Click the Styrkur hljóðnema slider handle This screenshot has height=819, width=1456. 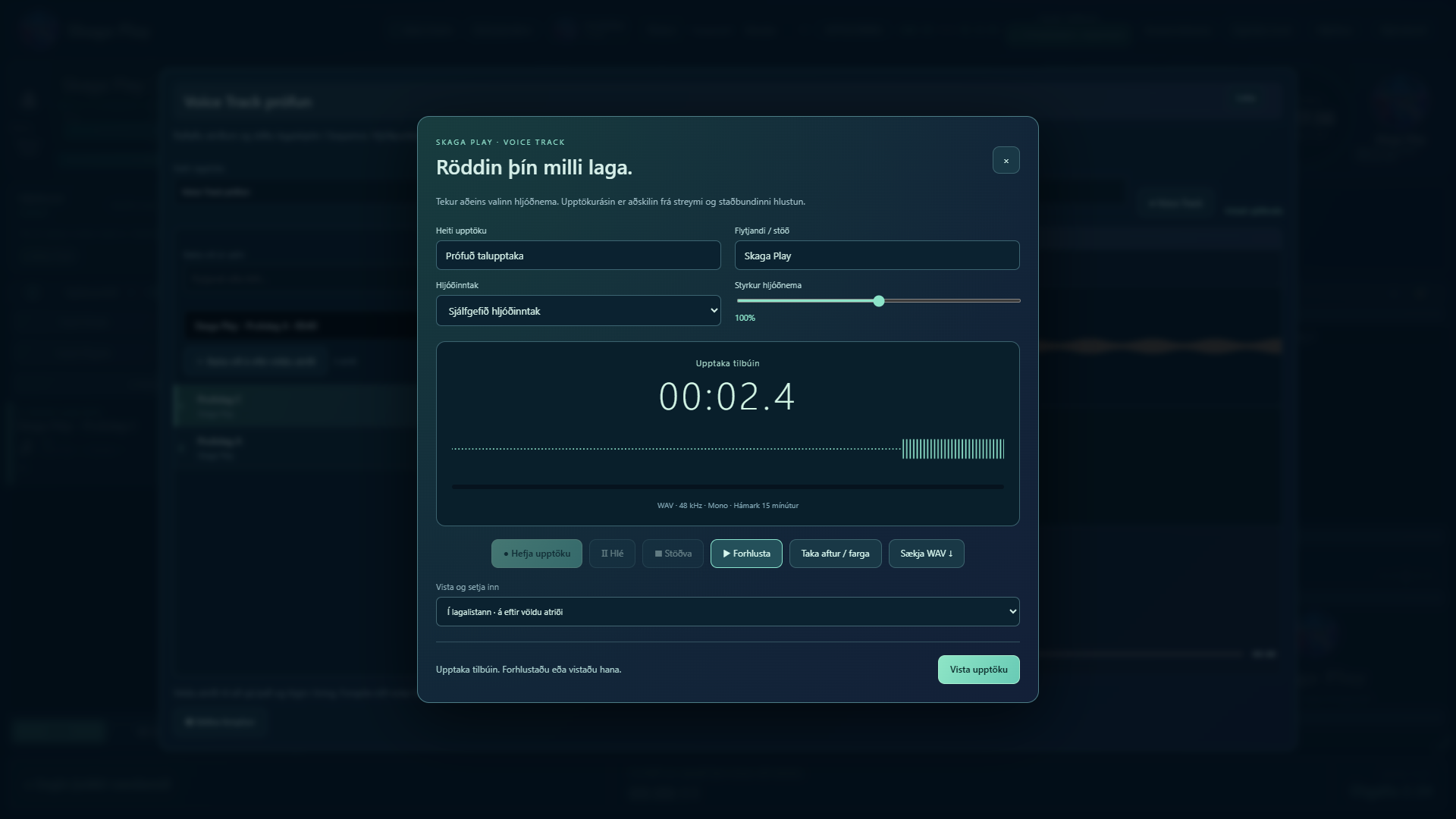click(x=879, y=301)
